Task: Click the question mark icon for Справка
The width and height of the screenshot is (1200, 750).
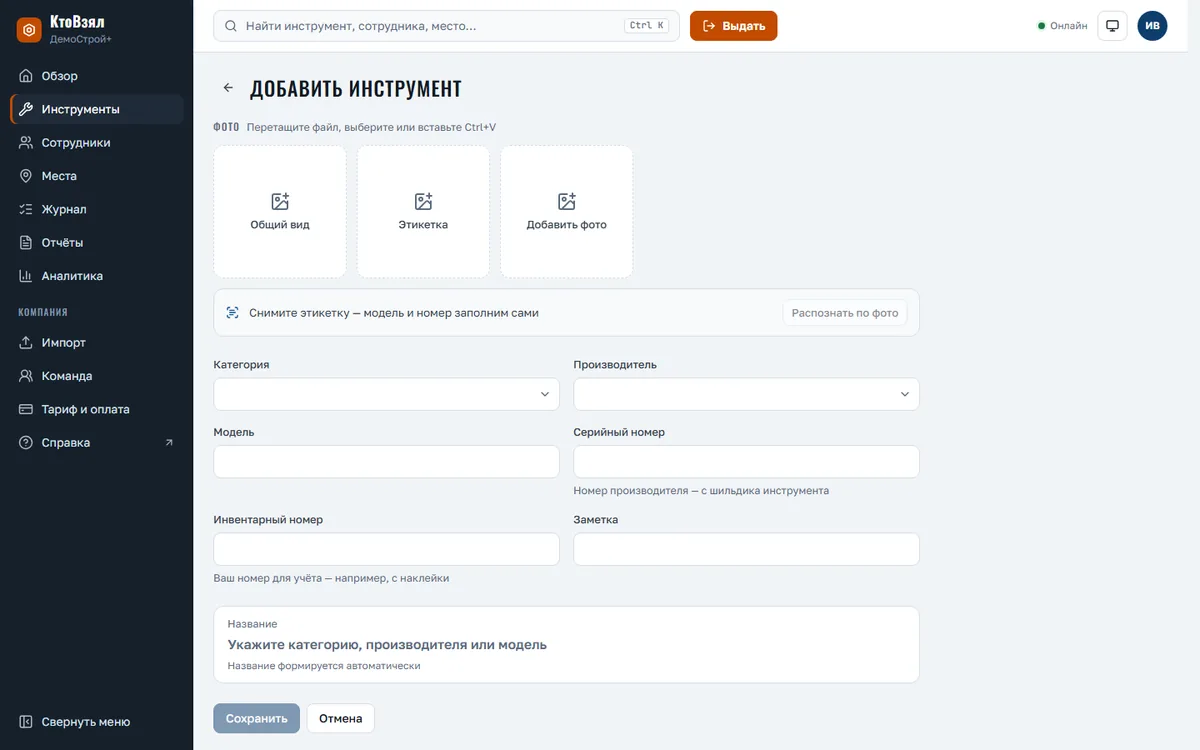Action: pos(26,443)
